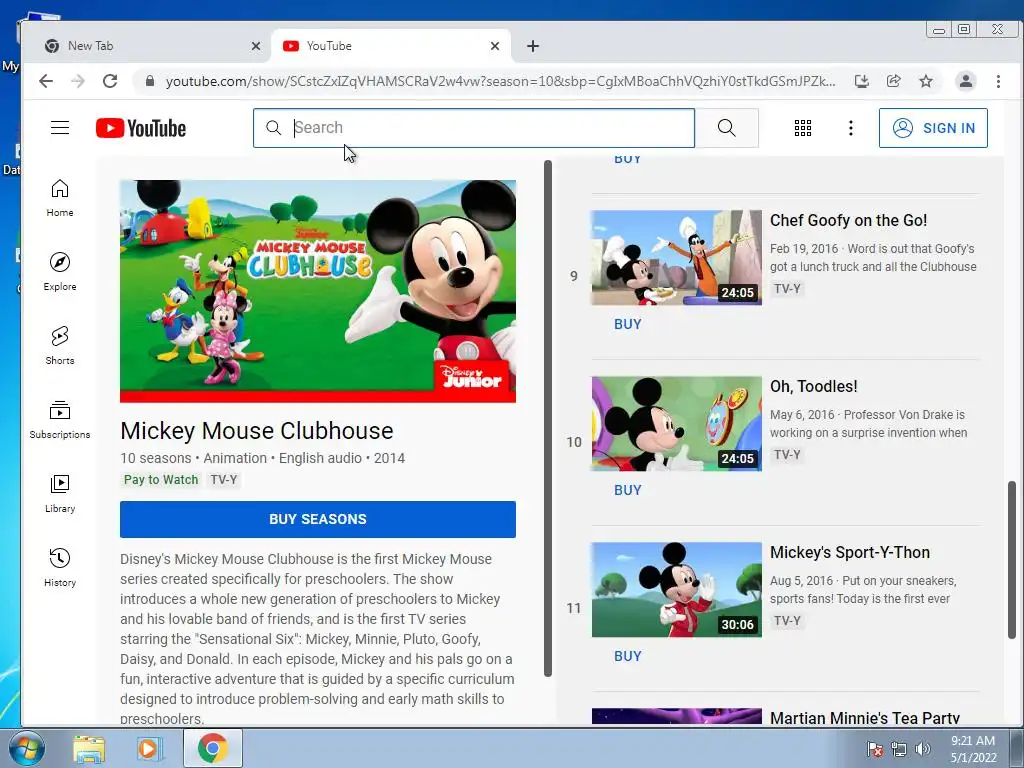Click the Oh, Toodles! title
The height and width of the screenshot is (768, 1024).
coord(814,386)
